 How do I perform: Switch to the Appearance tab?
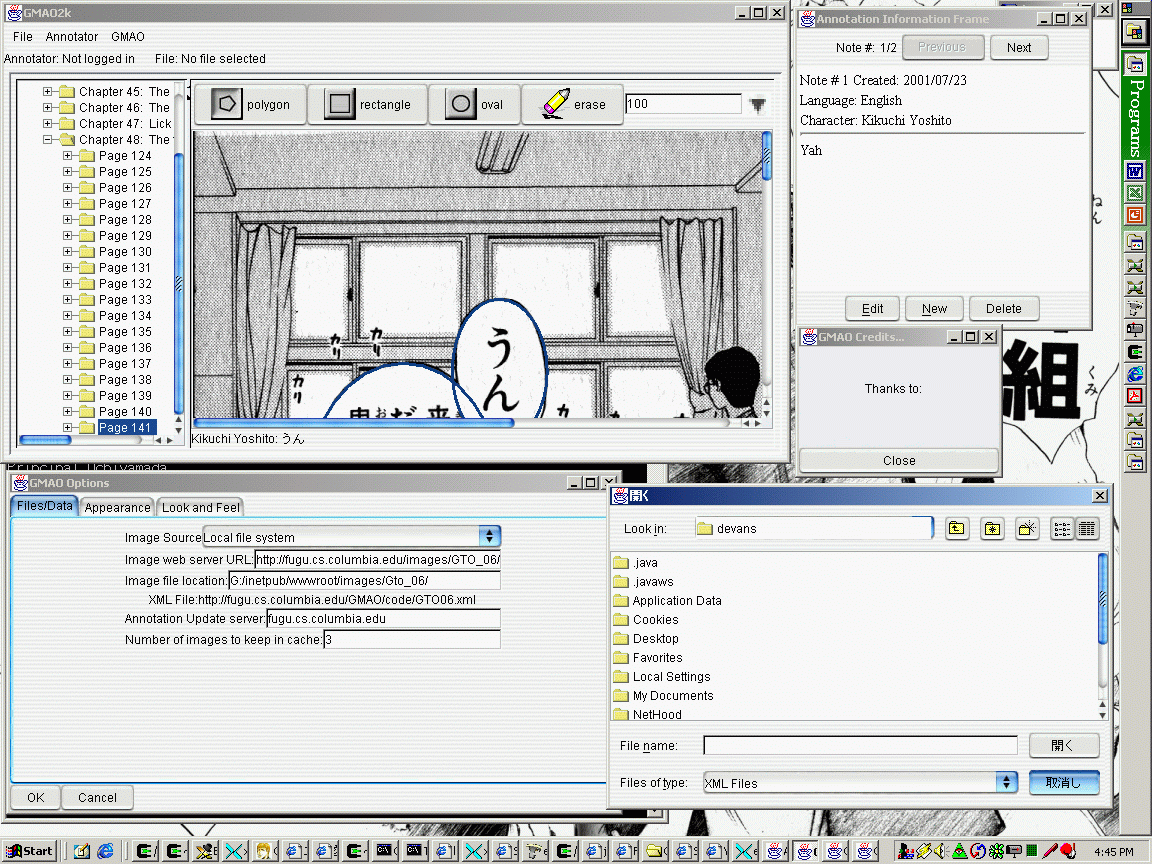pyautogui.click(x=118, y=508)
